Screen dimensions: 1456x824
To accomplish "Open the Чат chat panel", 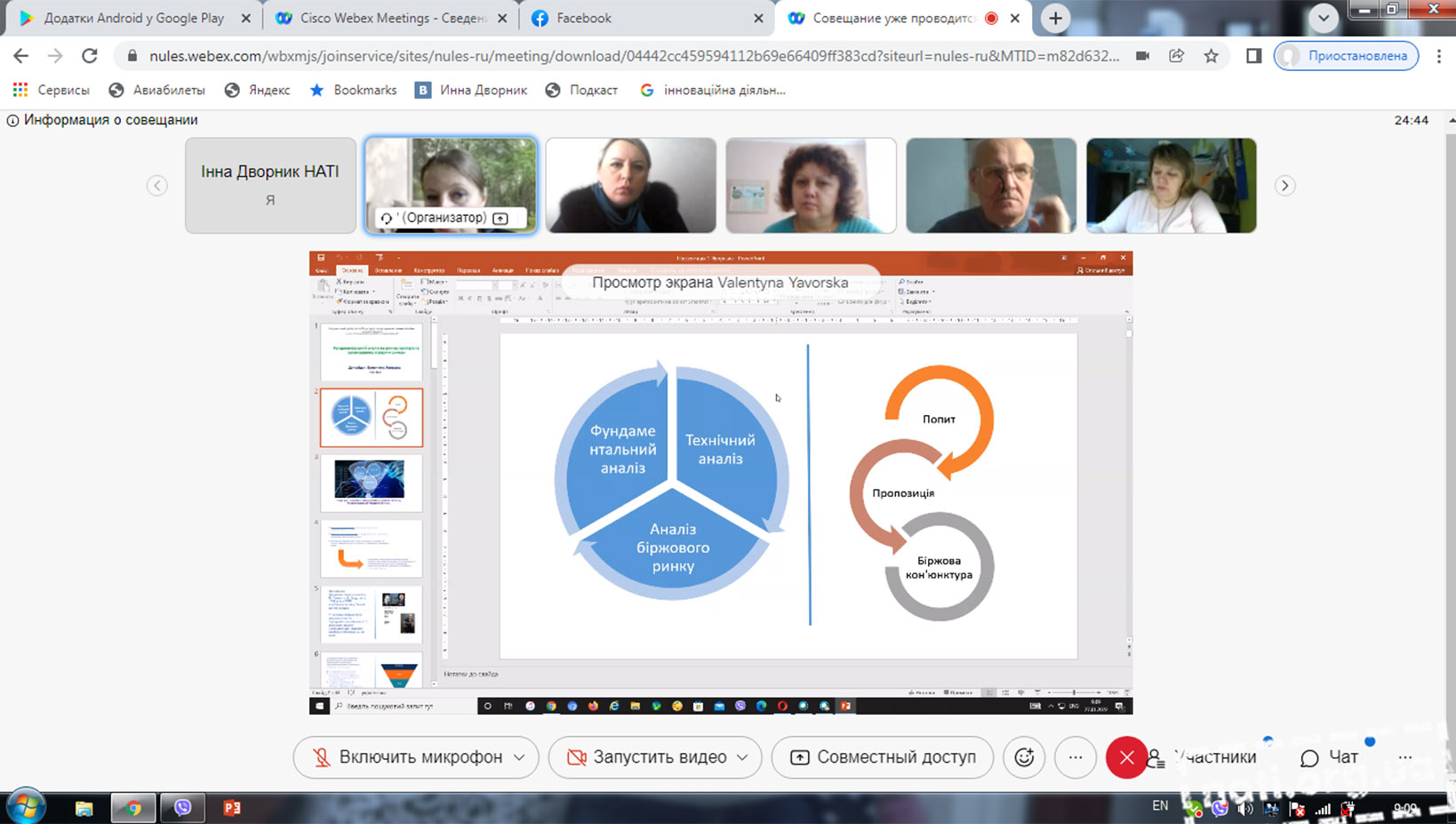I will click(1330, 757).
